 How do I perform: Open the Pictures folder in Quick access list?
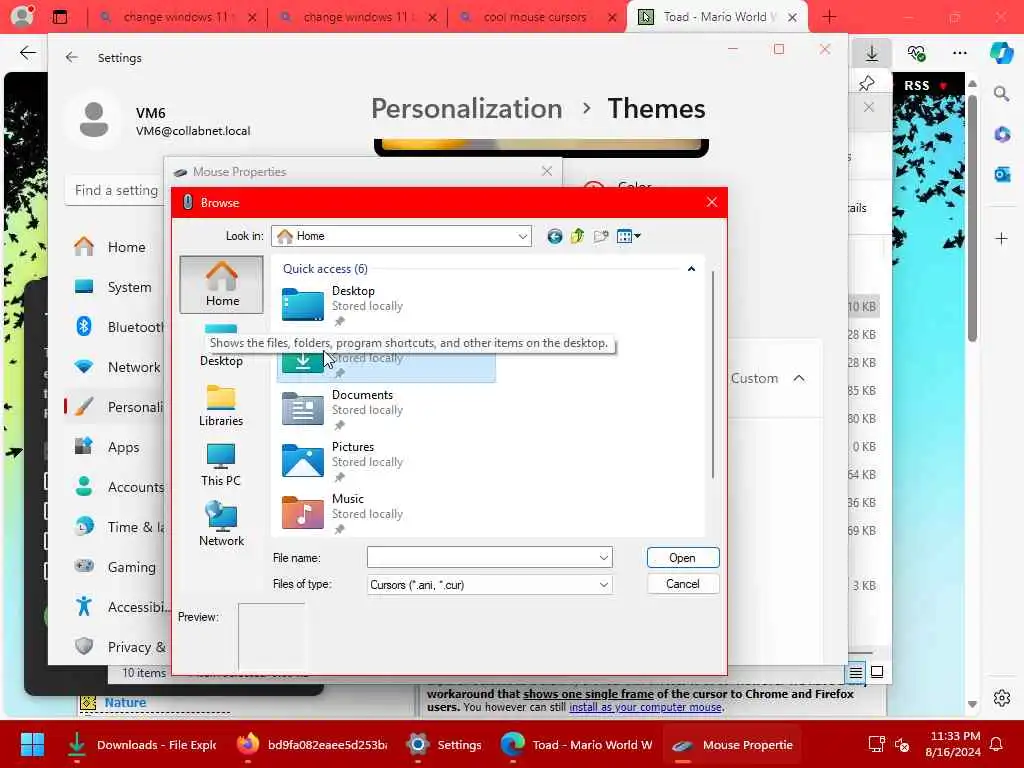(385, 461)
